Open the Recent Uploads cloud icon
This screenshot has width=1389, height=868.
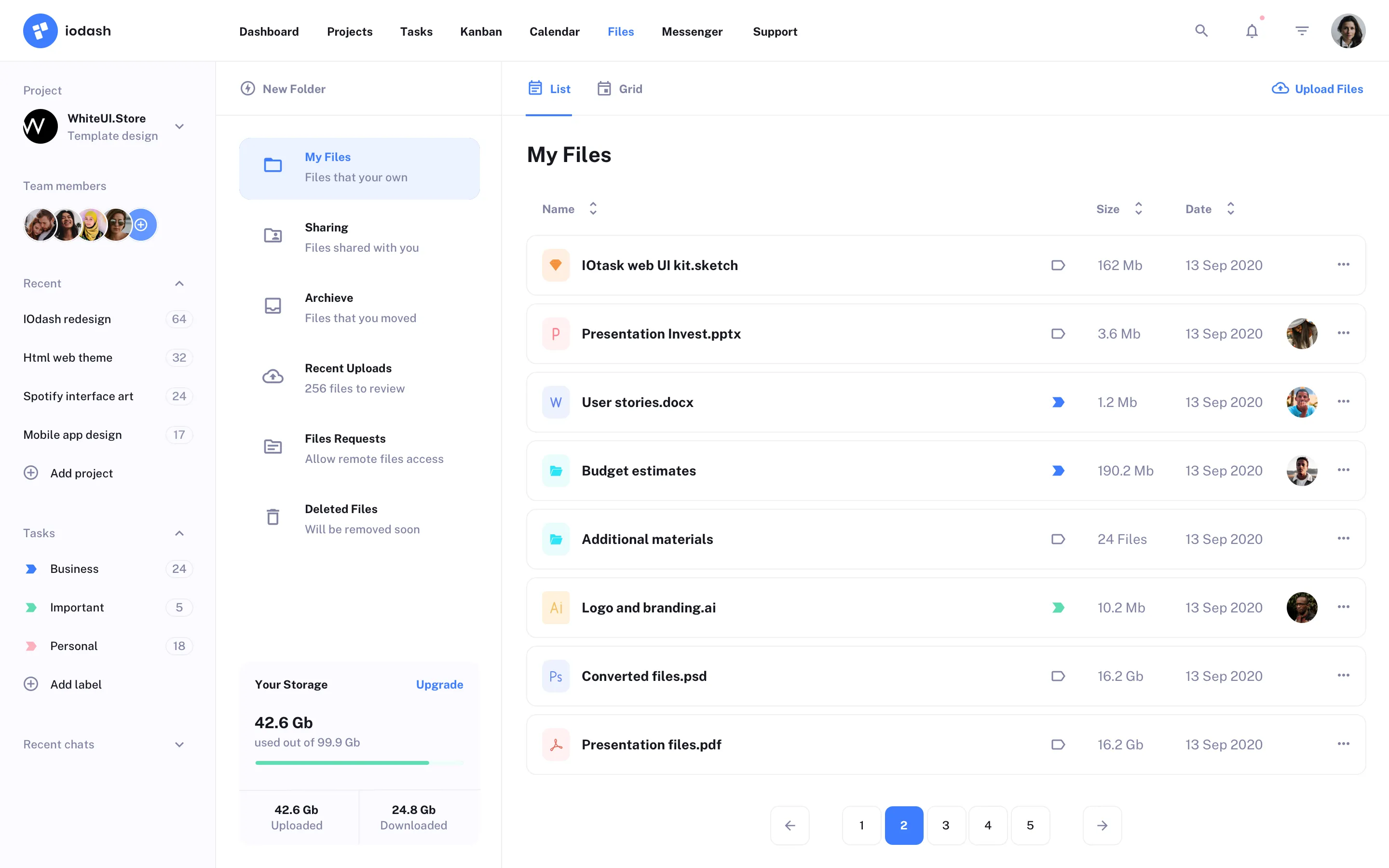(x=273, y=376)
